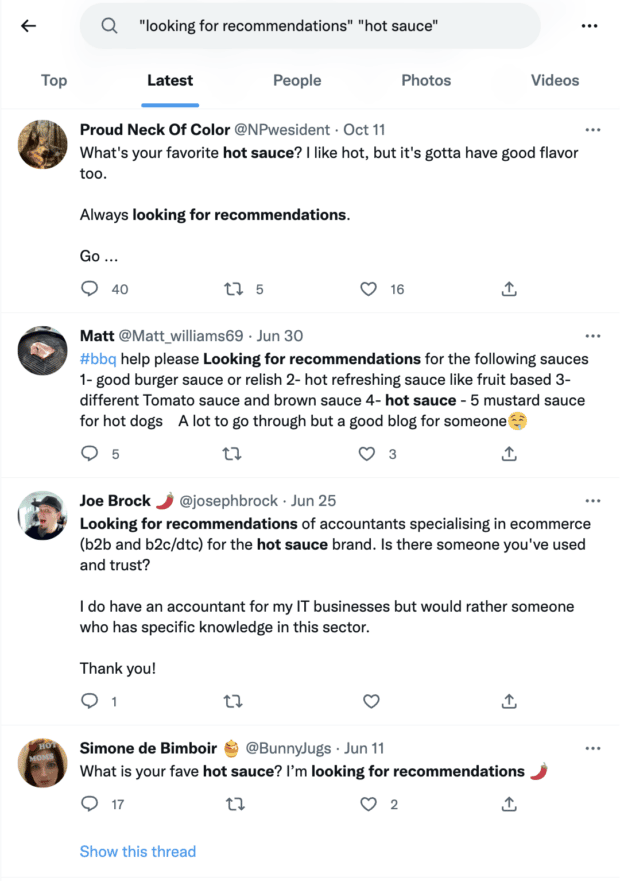Go back to previous page
Image resolution: width=620 pixels, height=881 pixels.
(28, 25)
